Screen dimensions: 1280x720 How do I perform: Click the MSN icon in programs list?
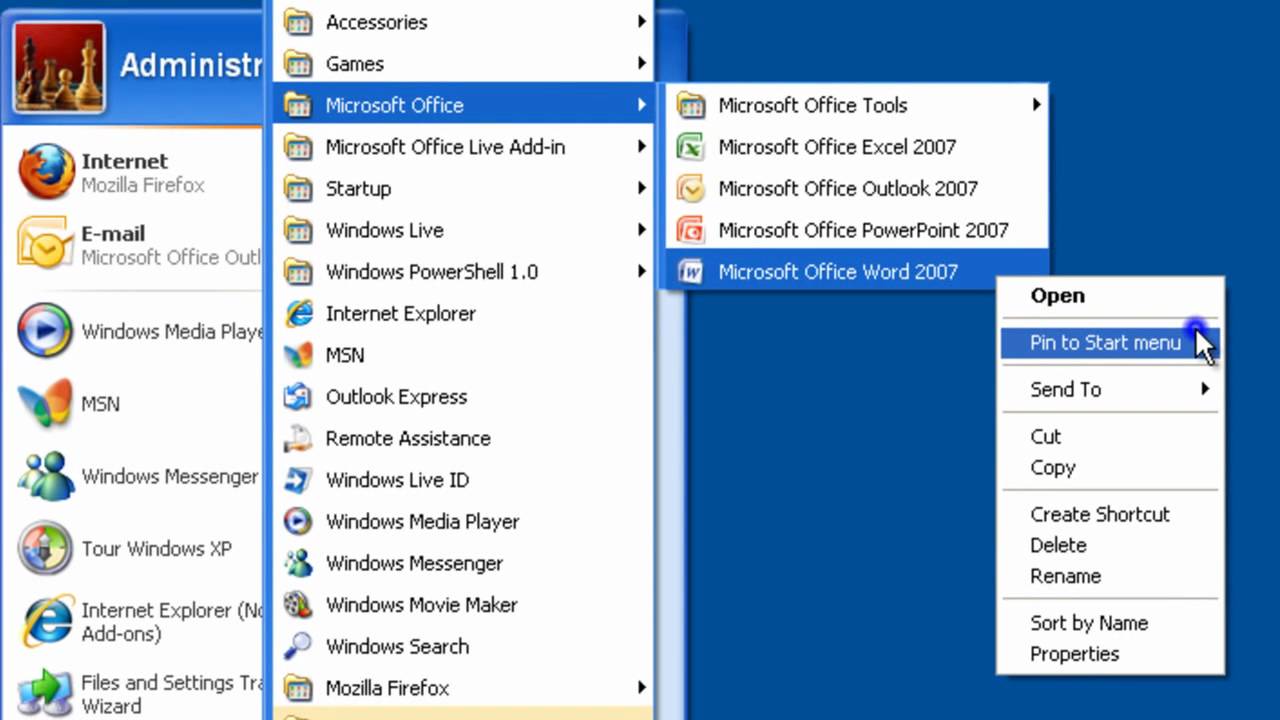click(x=298, y=355)
